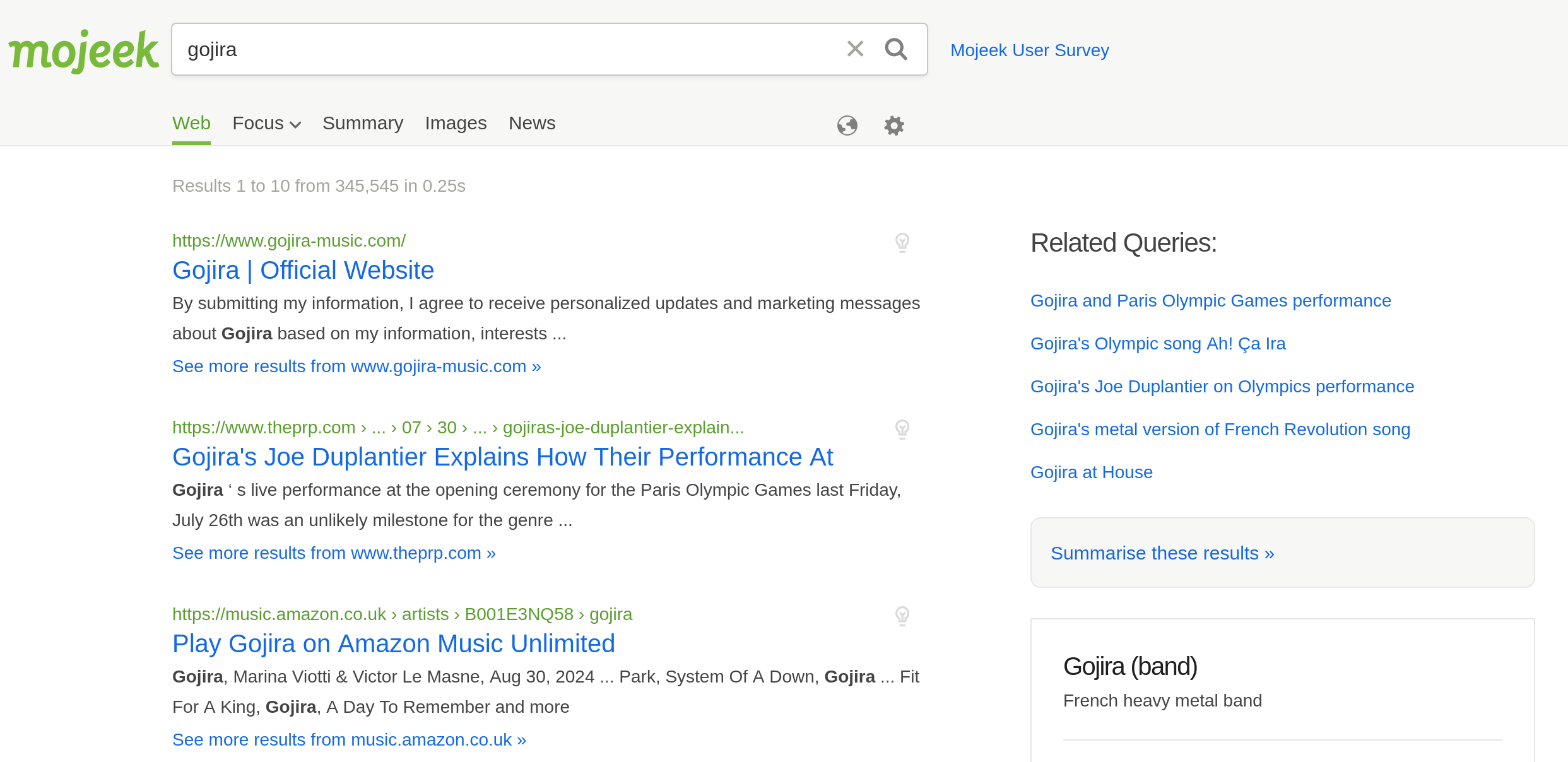
Task: Clear the search box with the X icon
Action: [855, 49]
